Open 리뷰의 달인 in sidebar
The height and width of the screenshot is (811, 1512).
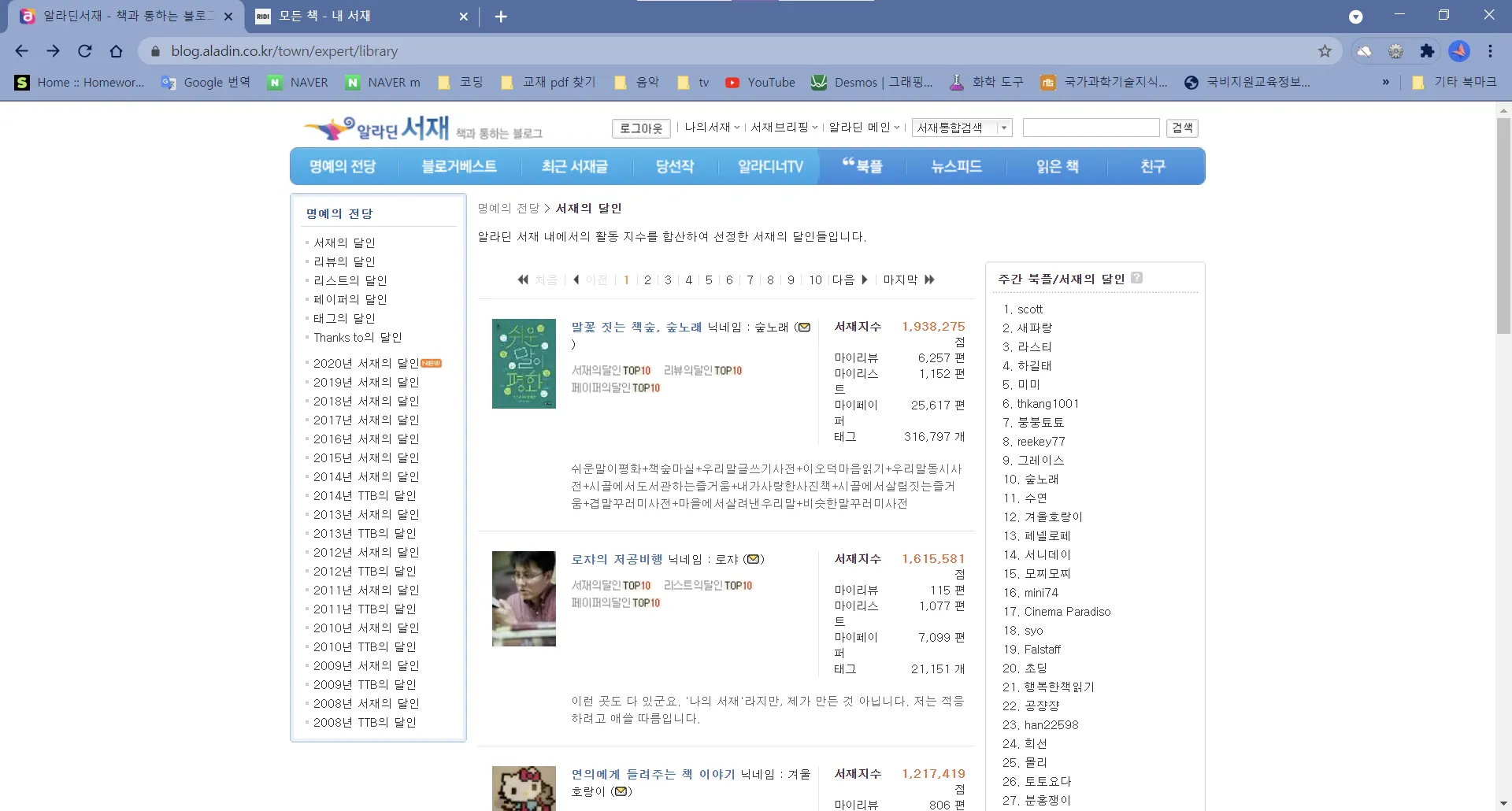pos(344,262)
